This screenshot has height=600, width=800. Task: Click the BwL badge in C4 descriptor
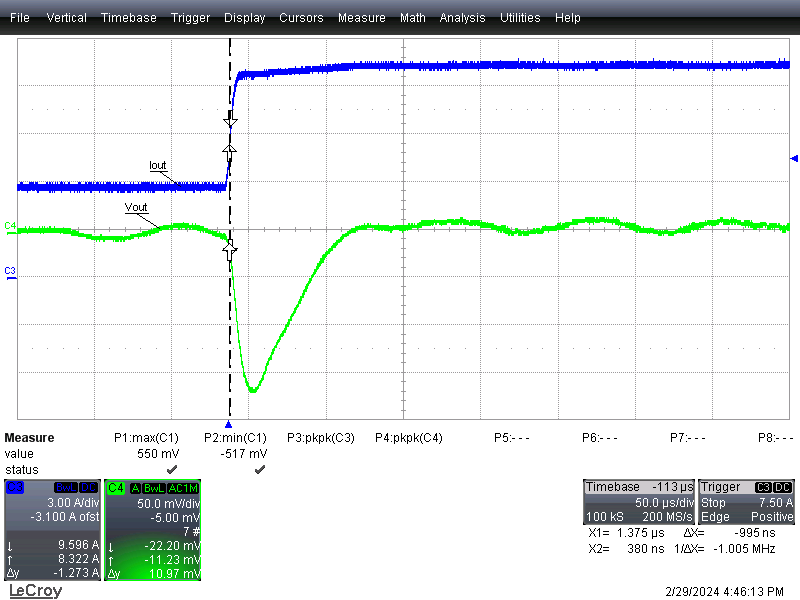click(x=153, y=487)
